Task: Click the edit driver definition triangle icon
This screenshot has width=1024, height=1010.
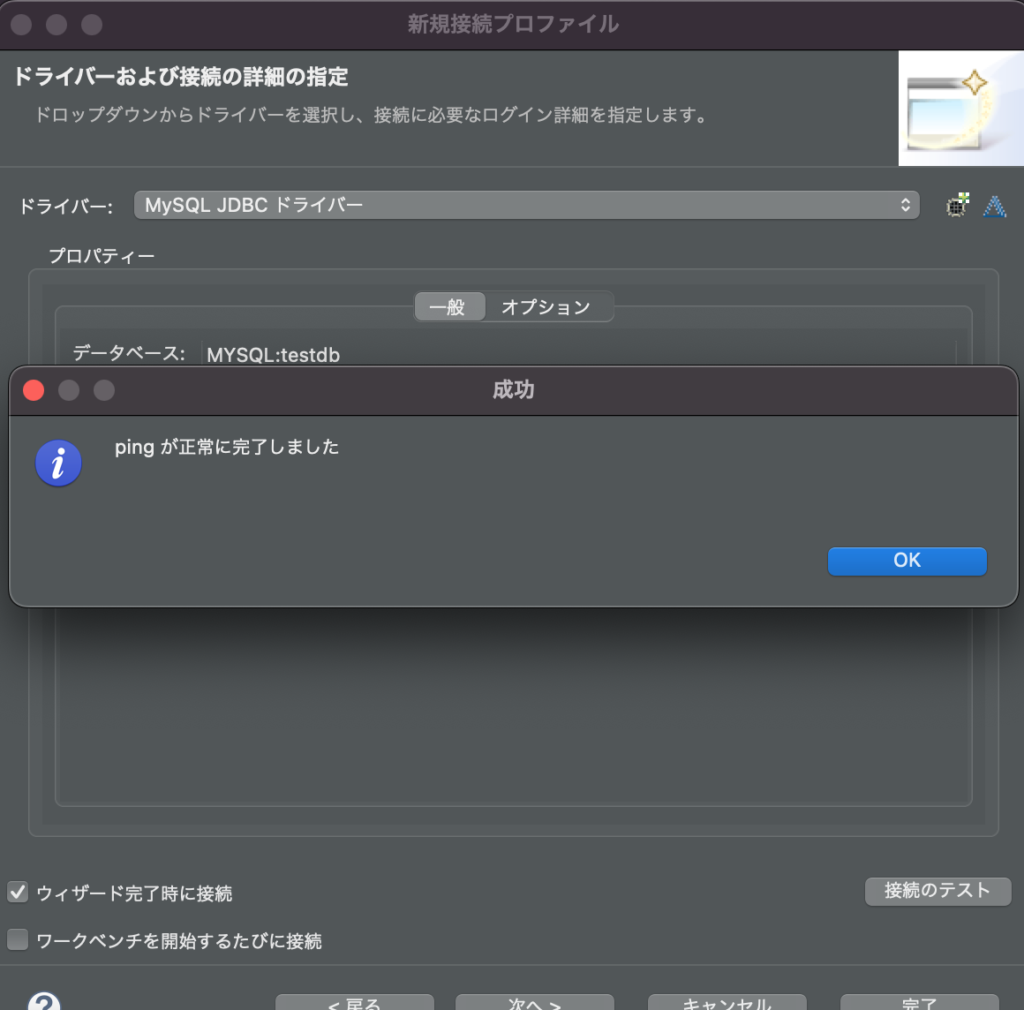Action: (x=995, y=206)
